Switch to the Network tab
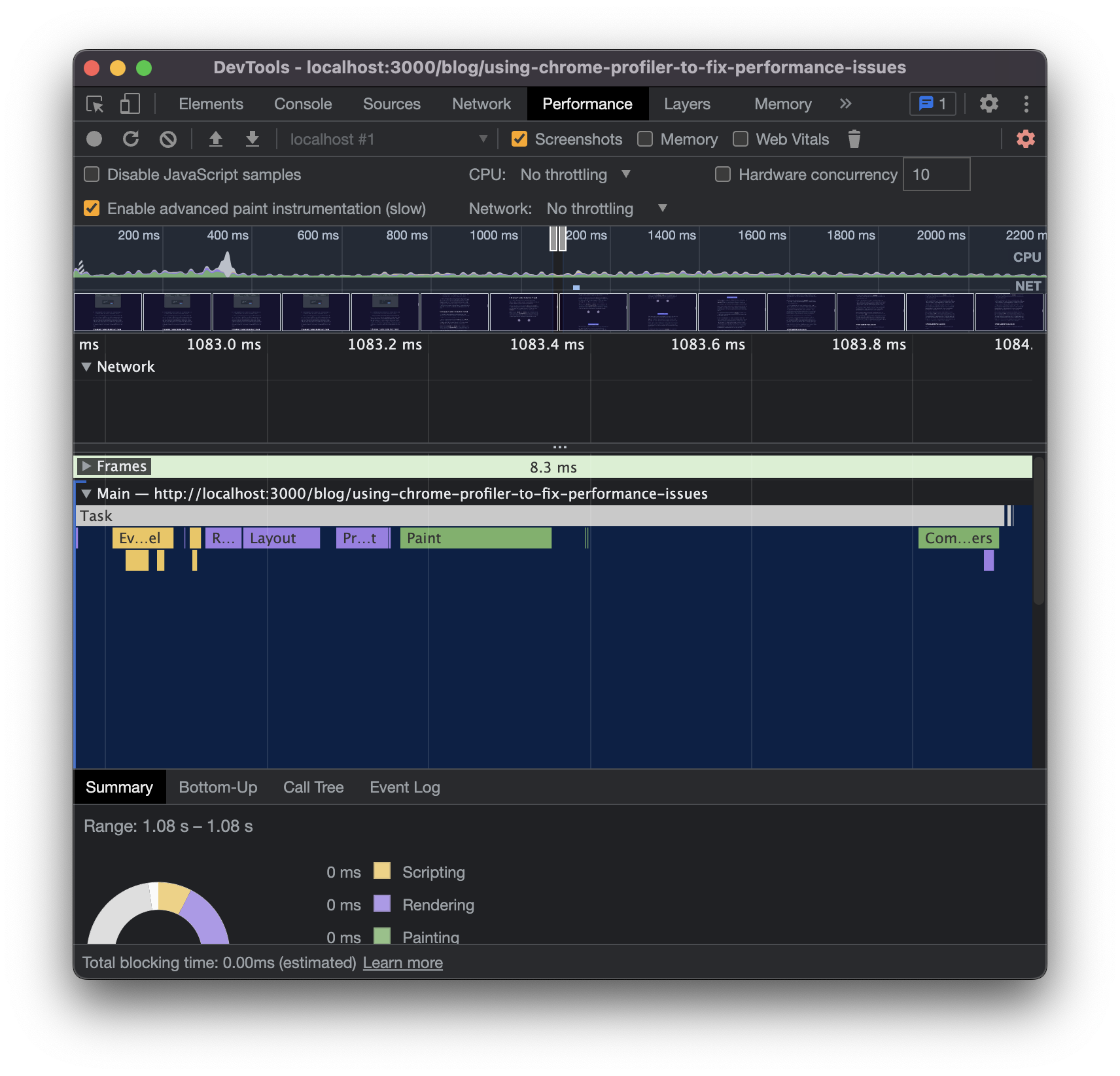1120x1076 pixels. 481,104
